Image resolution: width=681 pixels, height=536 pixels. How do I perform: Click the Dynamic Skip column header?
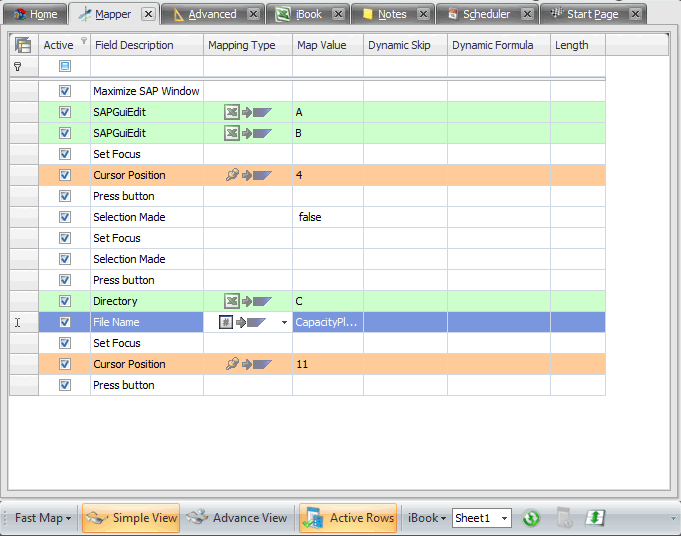[x=405, y=45]
